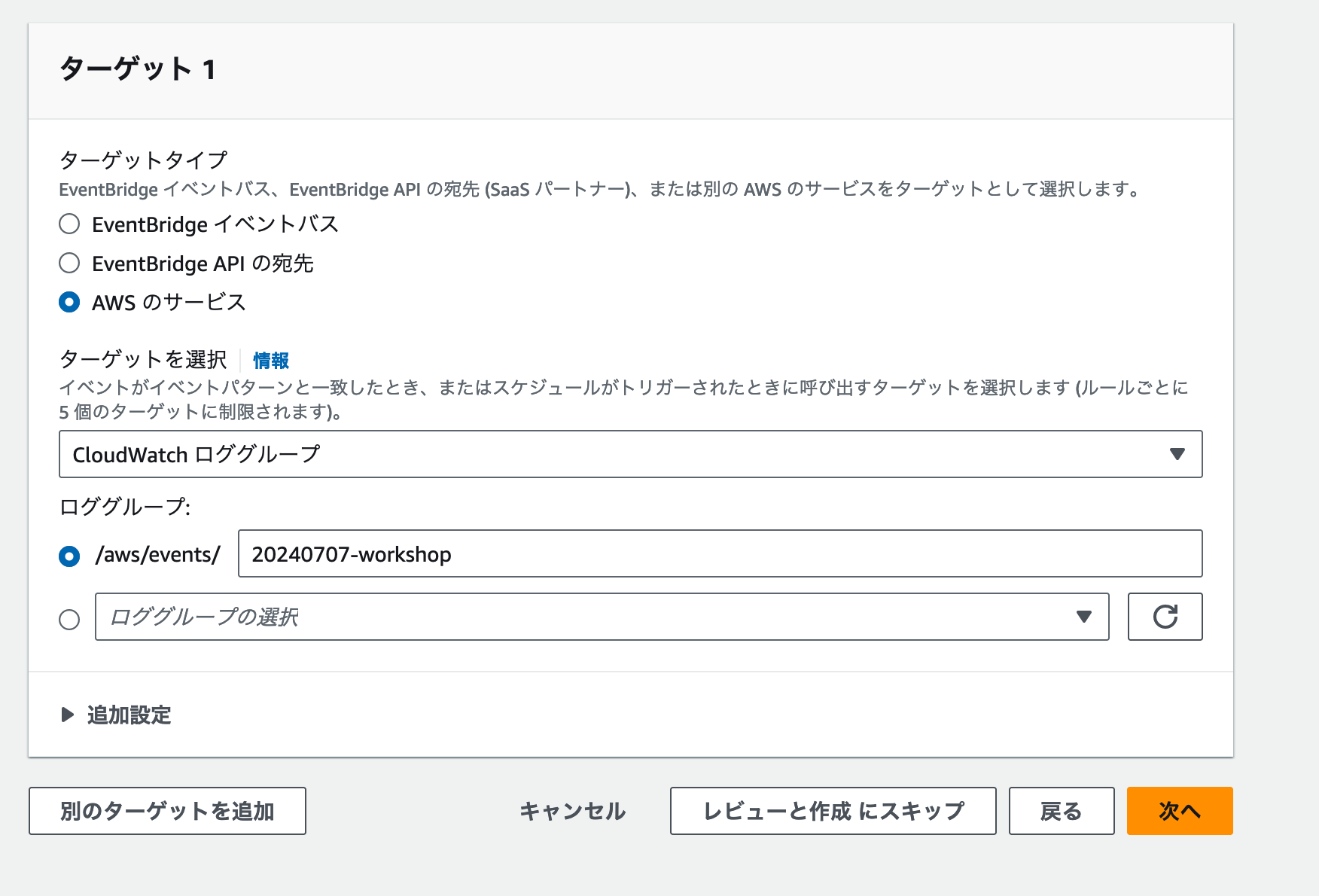Screen dimensions: 1319x896
Task: Select the AWS のサービス option
Action: pos(69,302)
